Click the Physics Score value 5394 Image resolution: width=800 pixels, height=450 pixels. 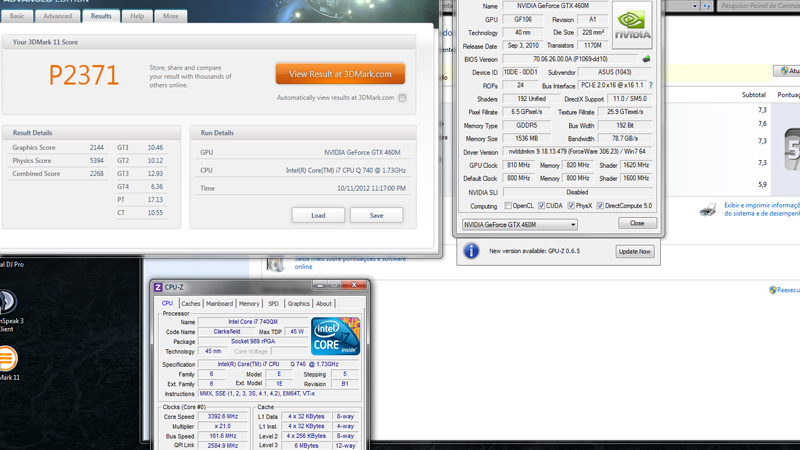[96, 161]
